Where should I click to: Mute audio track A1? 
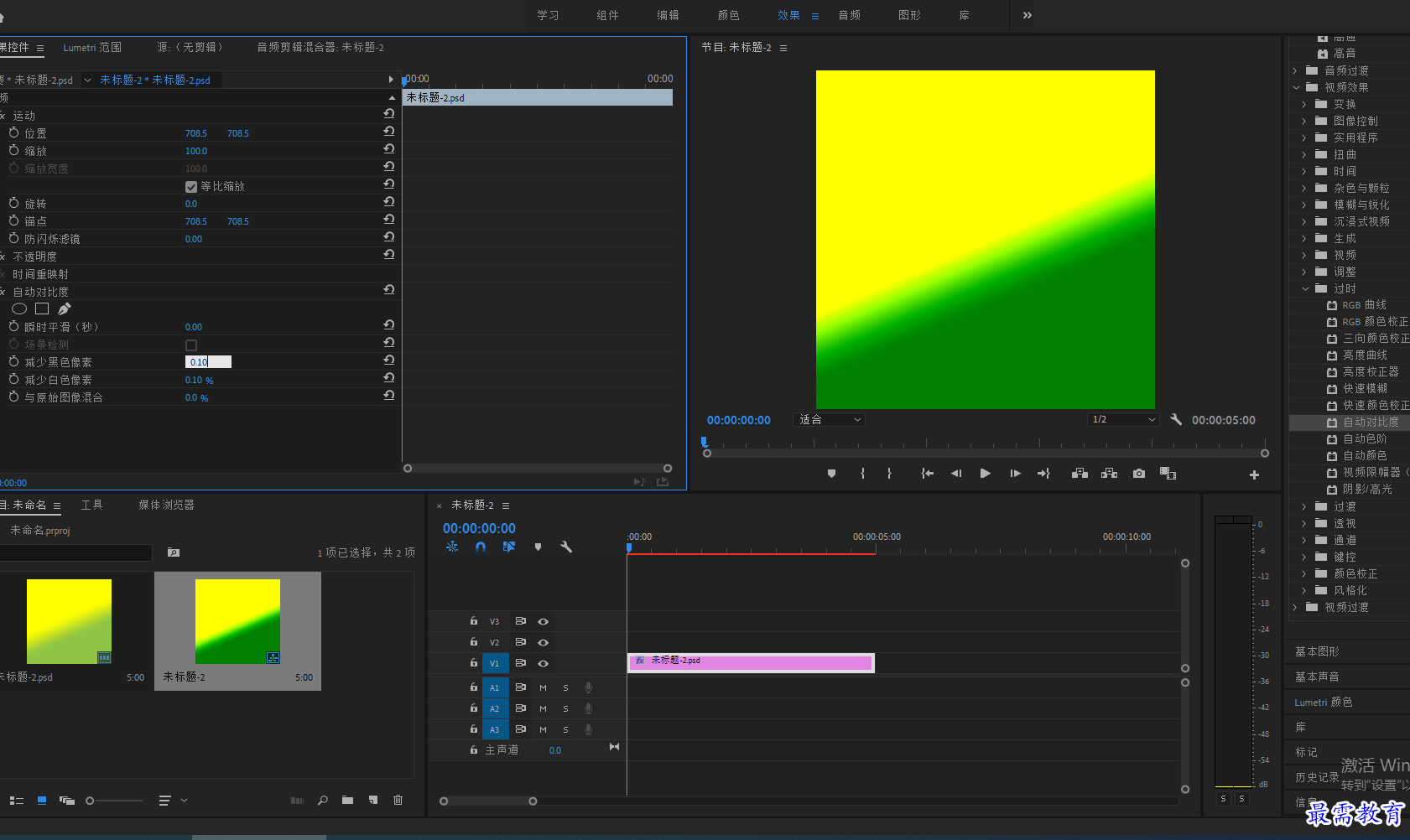544,687
